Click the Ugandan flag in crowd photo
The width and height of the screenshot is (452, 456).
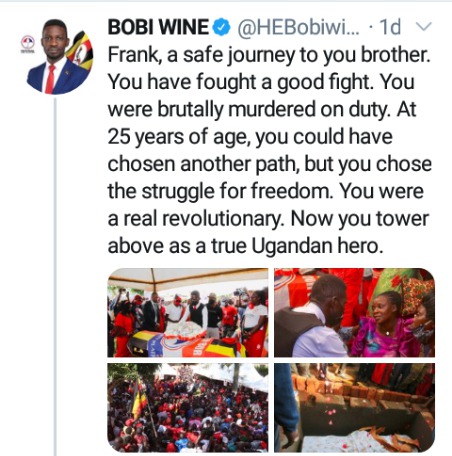139,398
